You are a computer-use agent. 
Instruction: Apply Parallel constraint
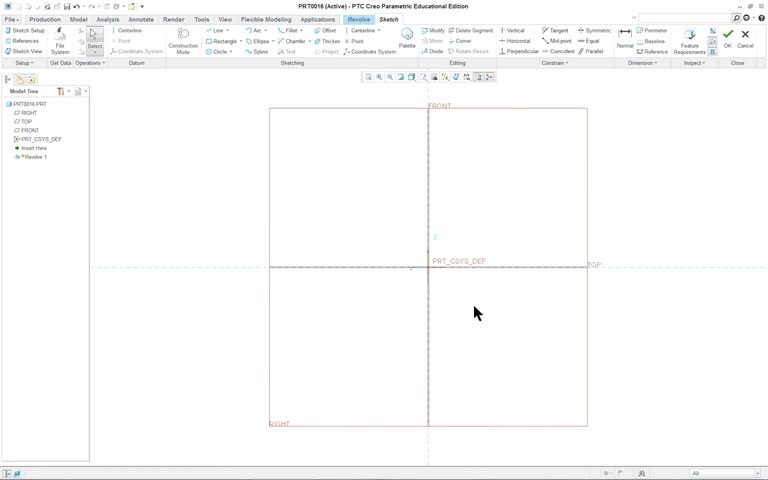591,51
